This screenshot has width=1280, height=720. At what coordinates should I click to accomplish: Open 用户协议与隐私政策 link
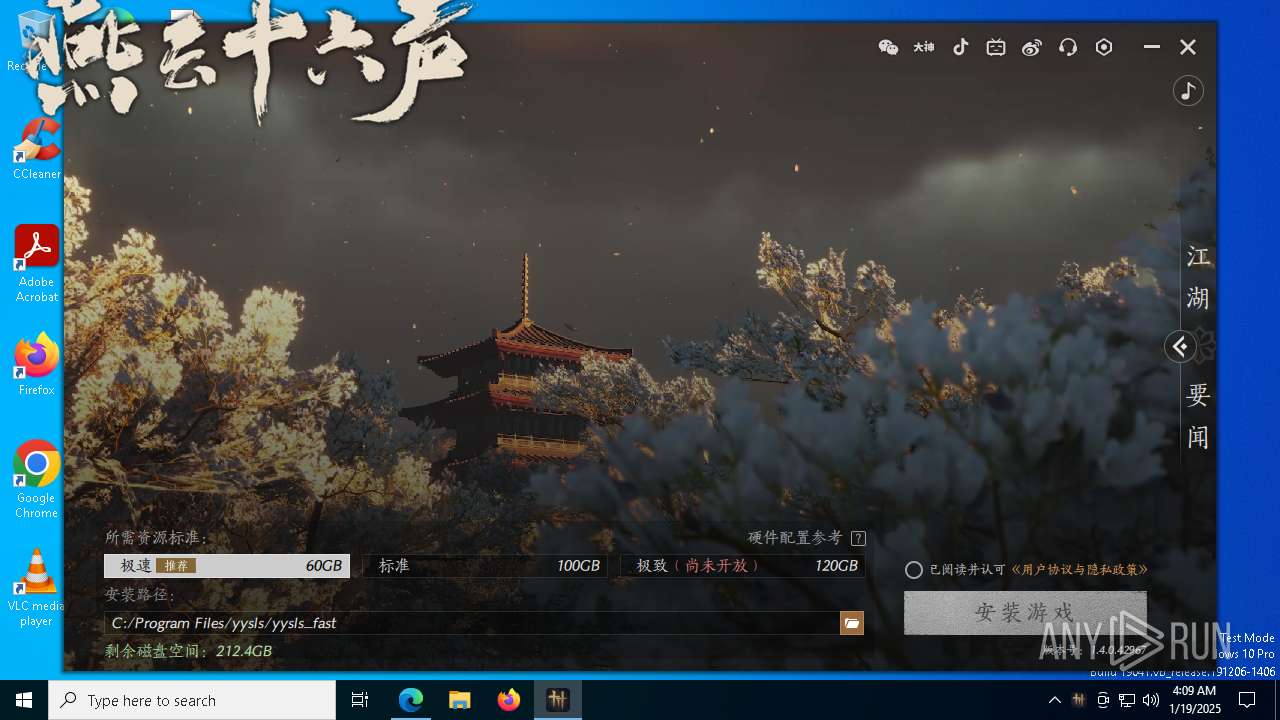pos(1079,570)
